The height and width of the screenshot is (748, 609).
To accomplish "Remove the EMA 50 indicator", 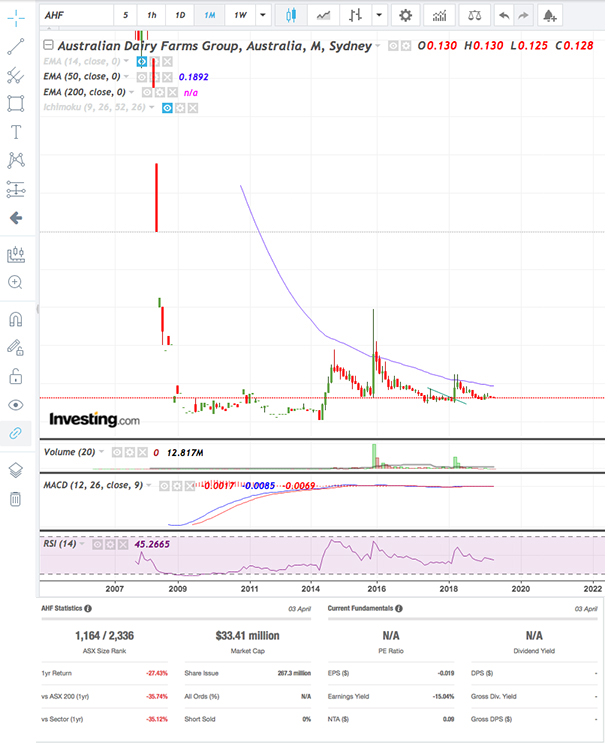I will (167, 77).
